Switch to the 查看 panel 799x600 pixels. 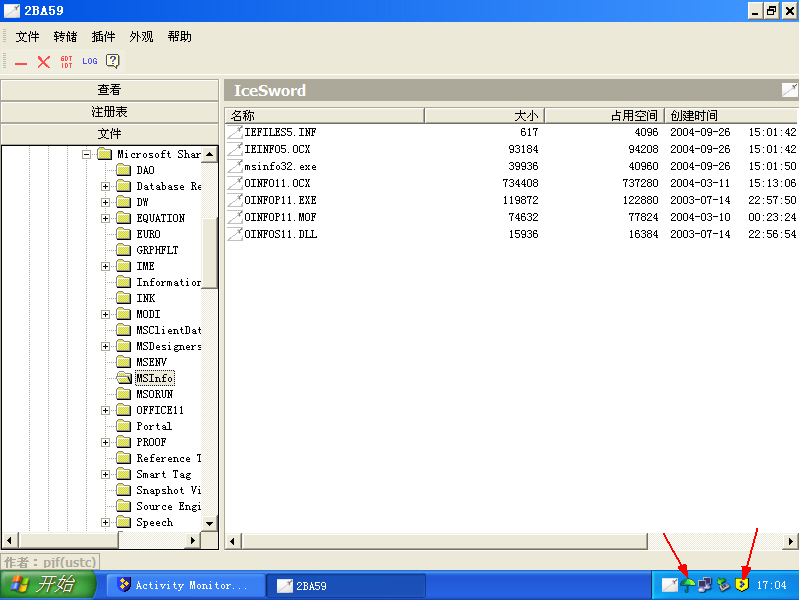(110, 90)
